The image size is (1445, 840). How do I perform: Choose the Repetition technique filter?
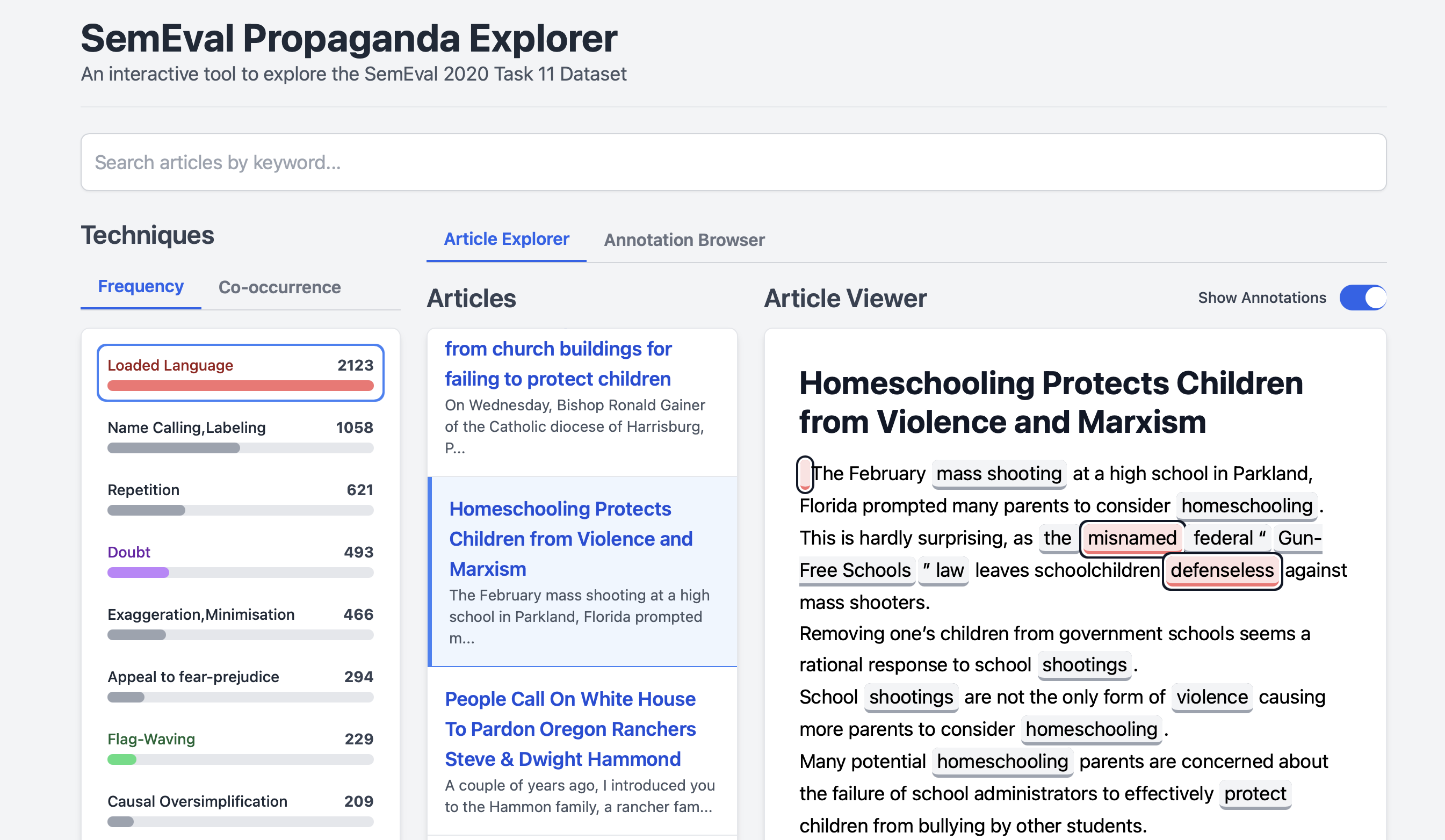tap(240, 498)
